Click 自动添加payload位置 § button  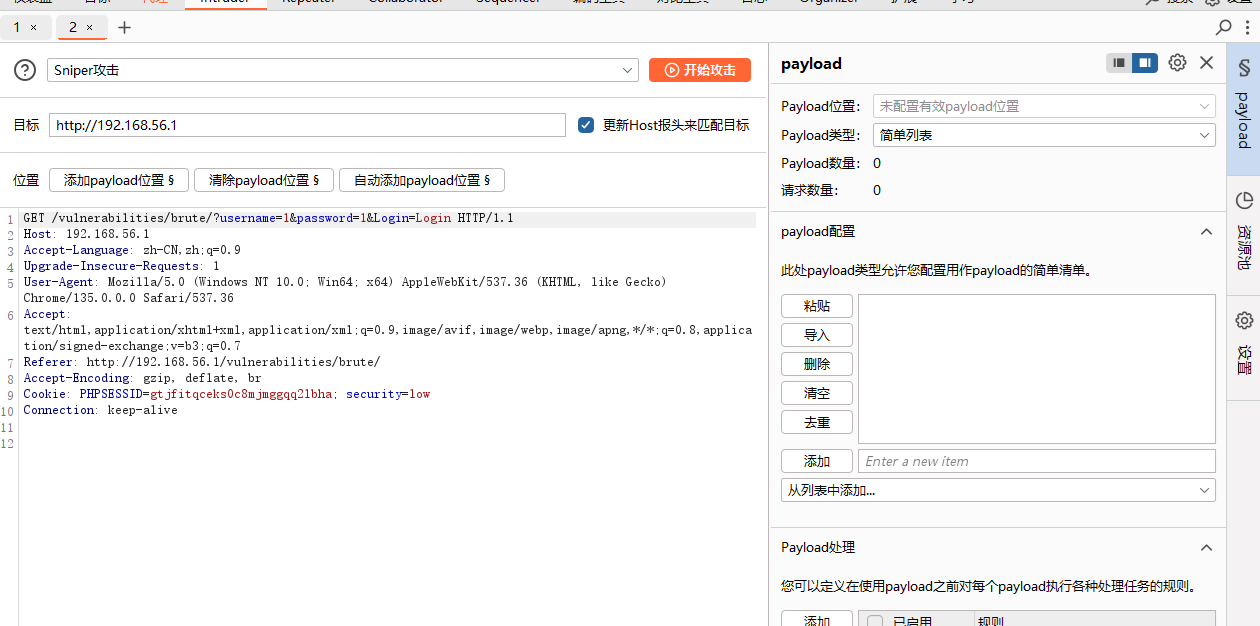[422, 180]
